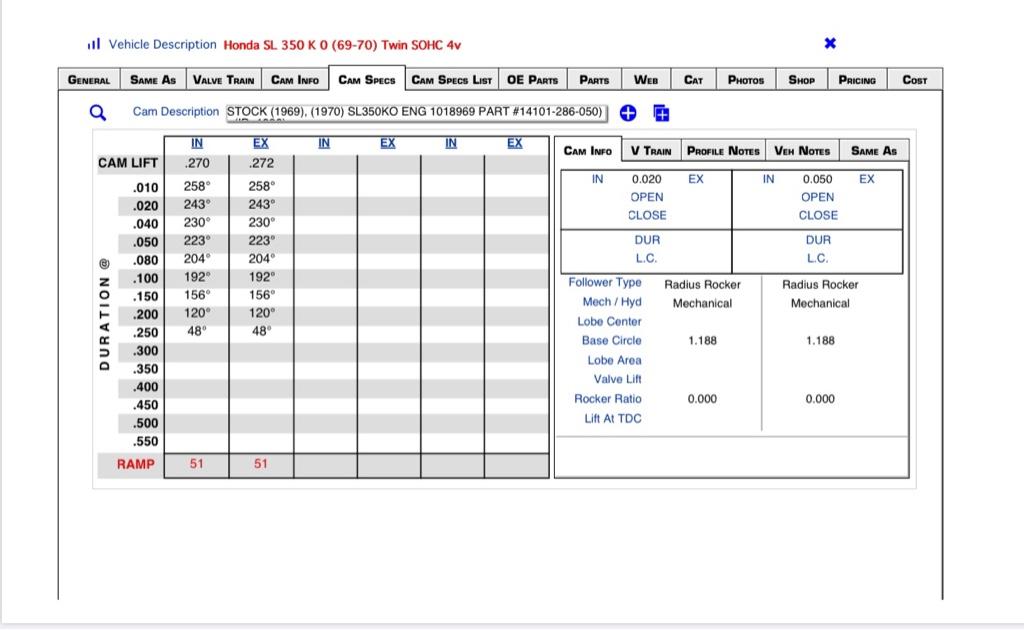The width and height of the screenshot is (1024, 630).
Task: Click the intake RAMP value 51
Action: pyautogui.click(x=197, y=464)
